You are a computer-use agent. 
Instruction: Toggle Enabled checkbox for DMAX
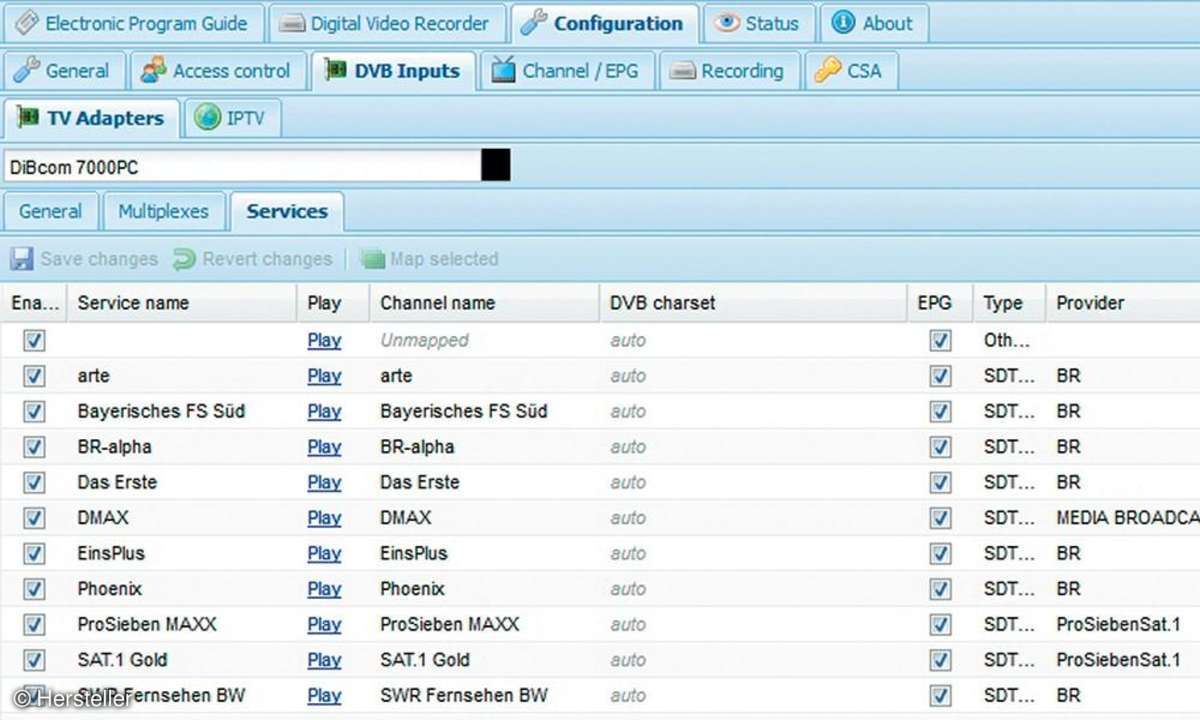point(34,518)
